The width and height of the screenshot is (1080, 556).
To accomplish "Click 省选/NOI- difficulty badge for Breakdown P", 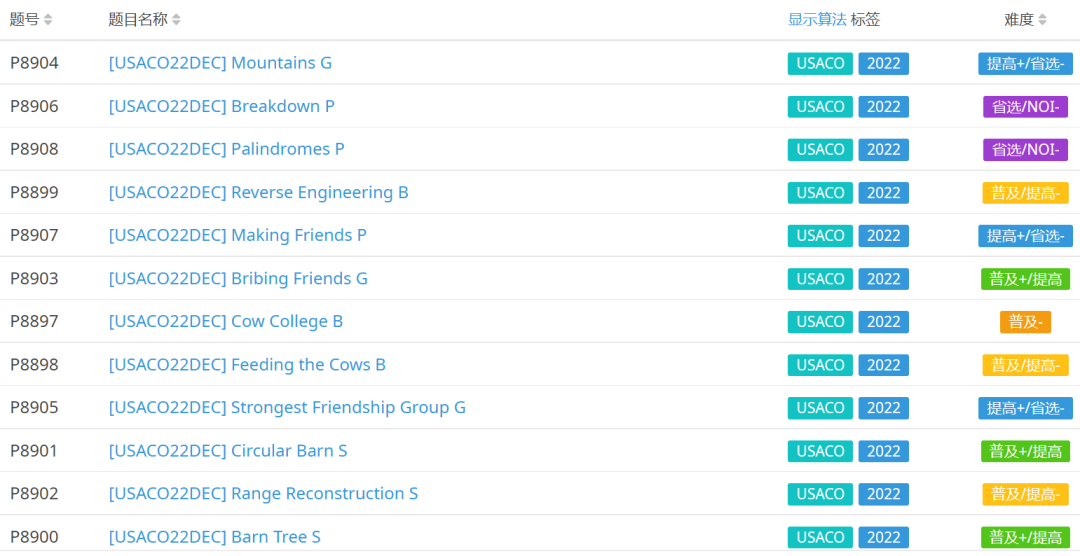I will 1025,106.
